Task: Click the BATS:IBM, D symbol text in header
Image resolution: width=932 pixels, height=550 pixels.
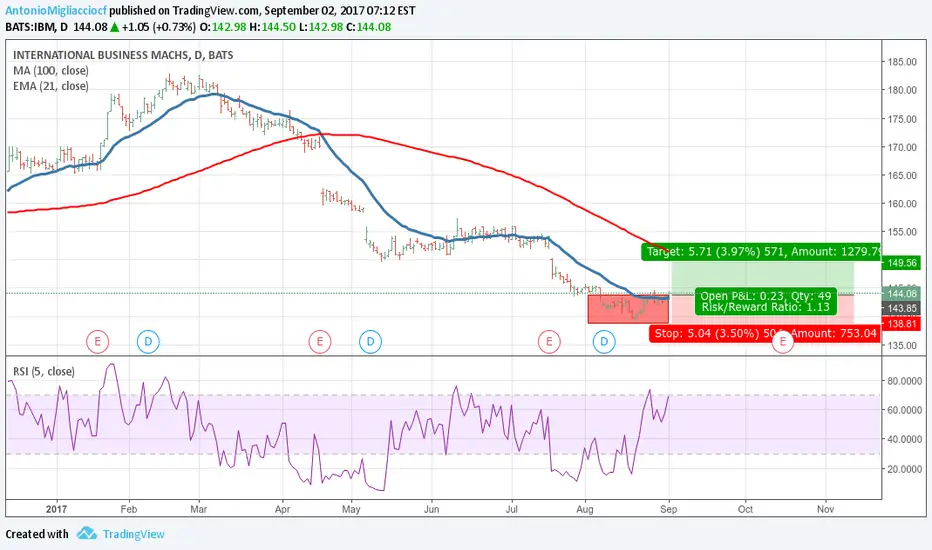Action: tap(36, 27)
